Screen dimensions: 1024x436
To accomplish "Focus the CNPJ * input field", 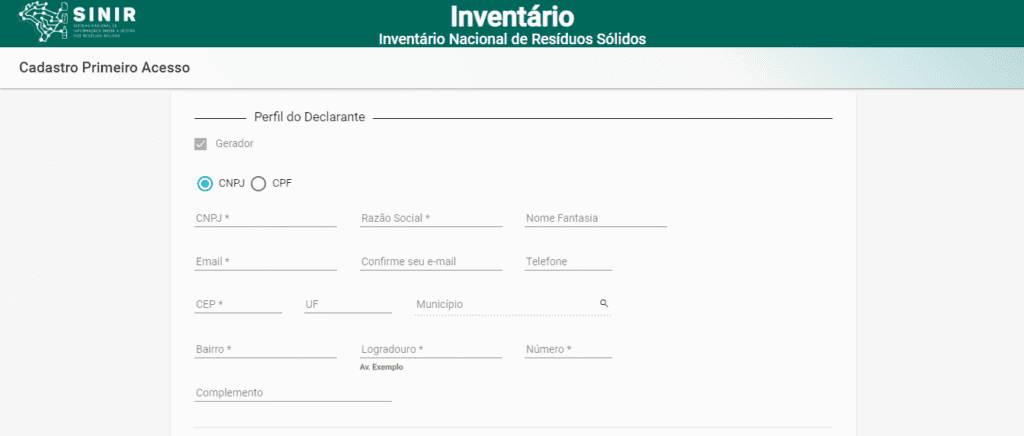I will click(266, 219).
